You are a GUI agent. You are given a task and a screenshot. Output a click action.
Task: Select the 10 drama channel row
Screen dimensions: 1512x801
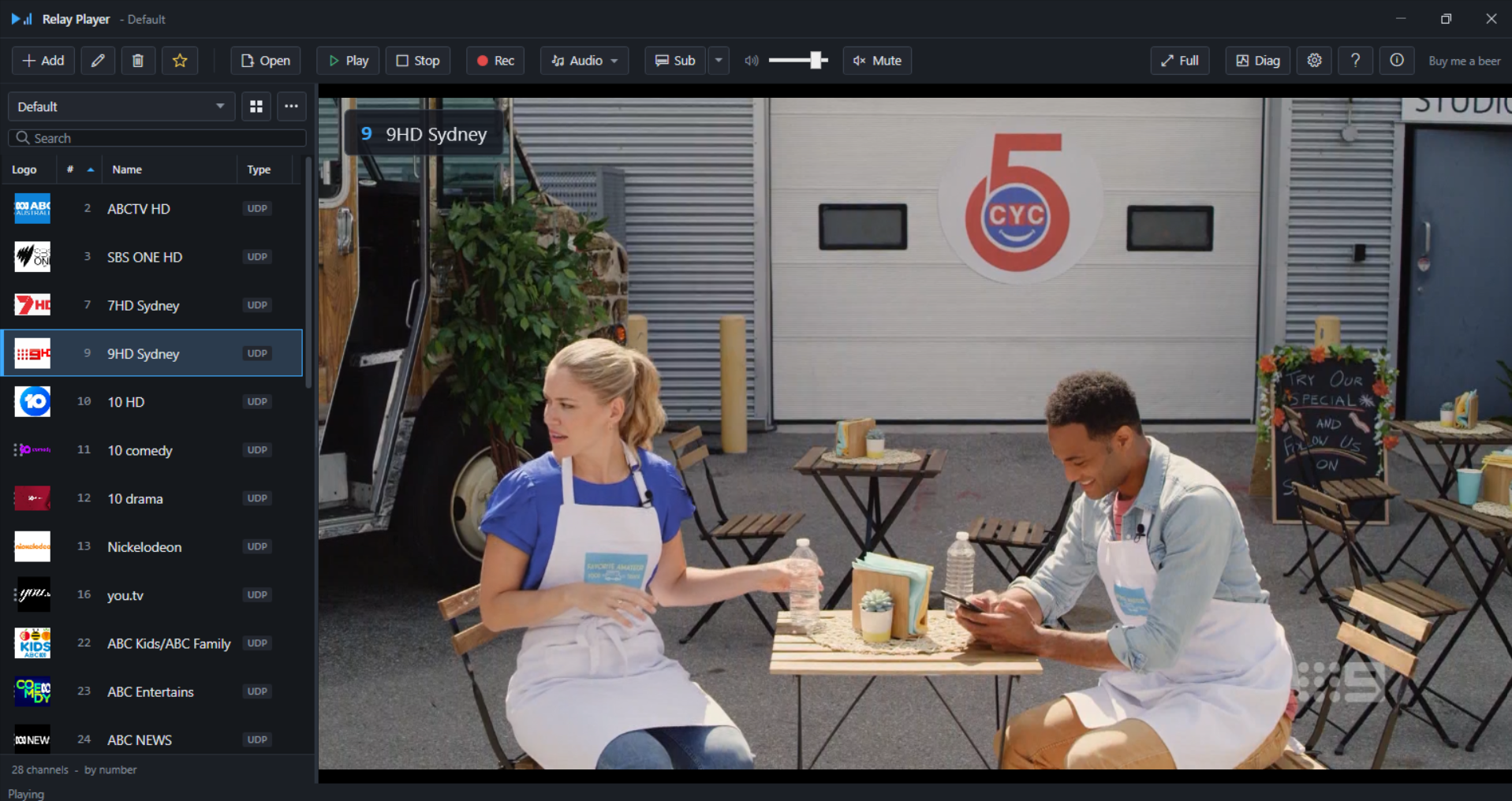[151, 498]
